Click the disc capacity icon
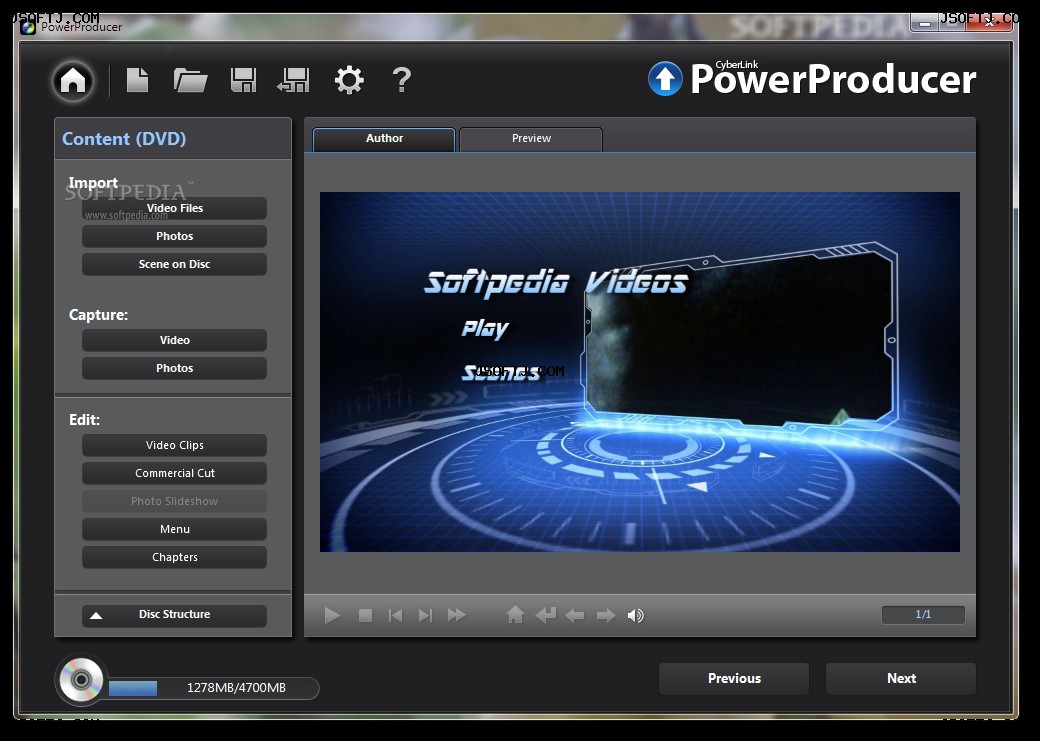1040x741 pixels. (82, 679)
